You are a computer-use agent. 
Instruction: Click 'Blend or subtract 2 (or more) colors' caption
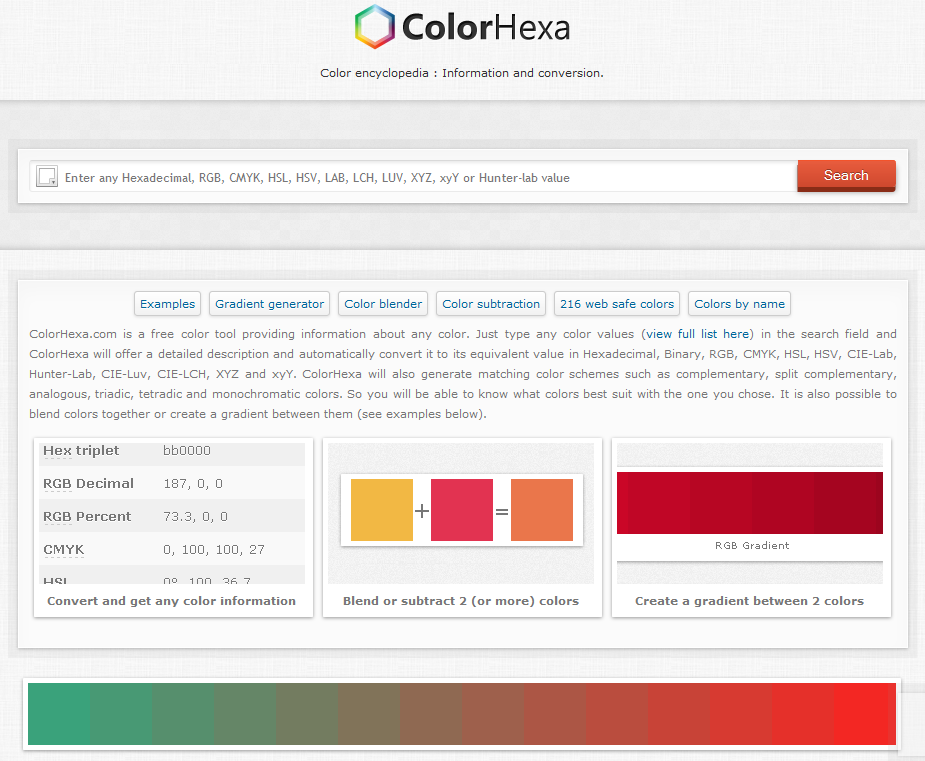tap(461, 601)
